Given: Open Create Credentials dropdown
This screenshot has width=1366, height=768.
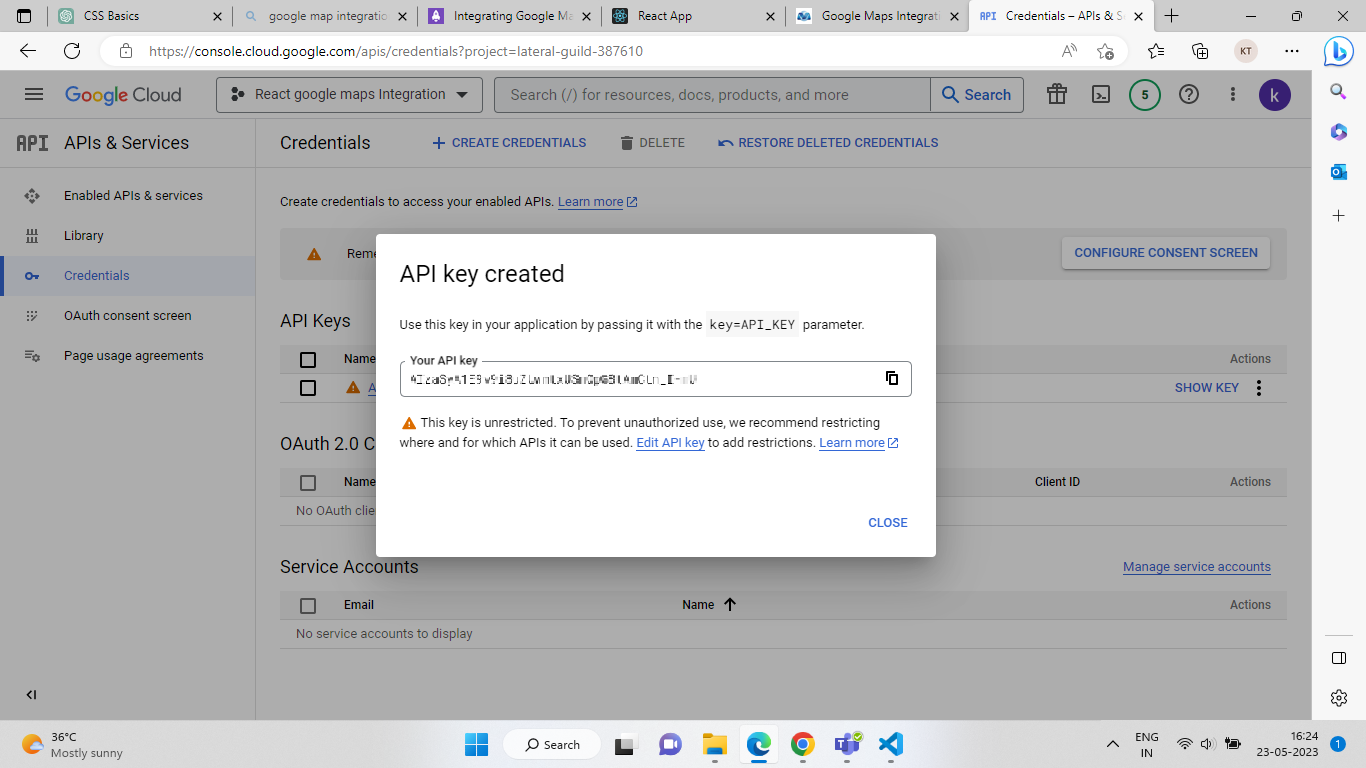Looking at the screenshot, I should click(x=509, y=143).
